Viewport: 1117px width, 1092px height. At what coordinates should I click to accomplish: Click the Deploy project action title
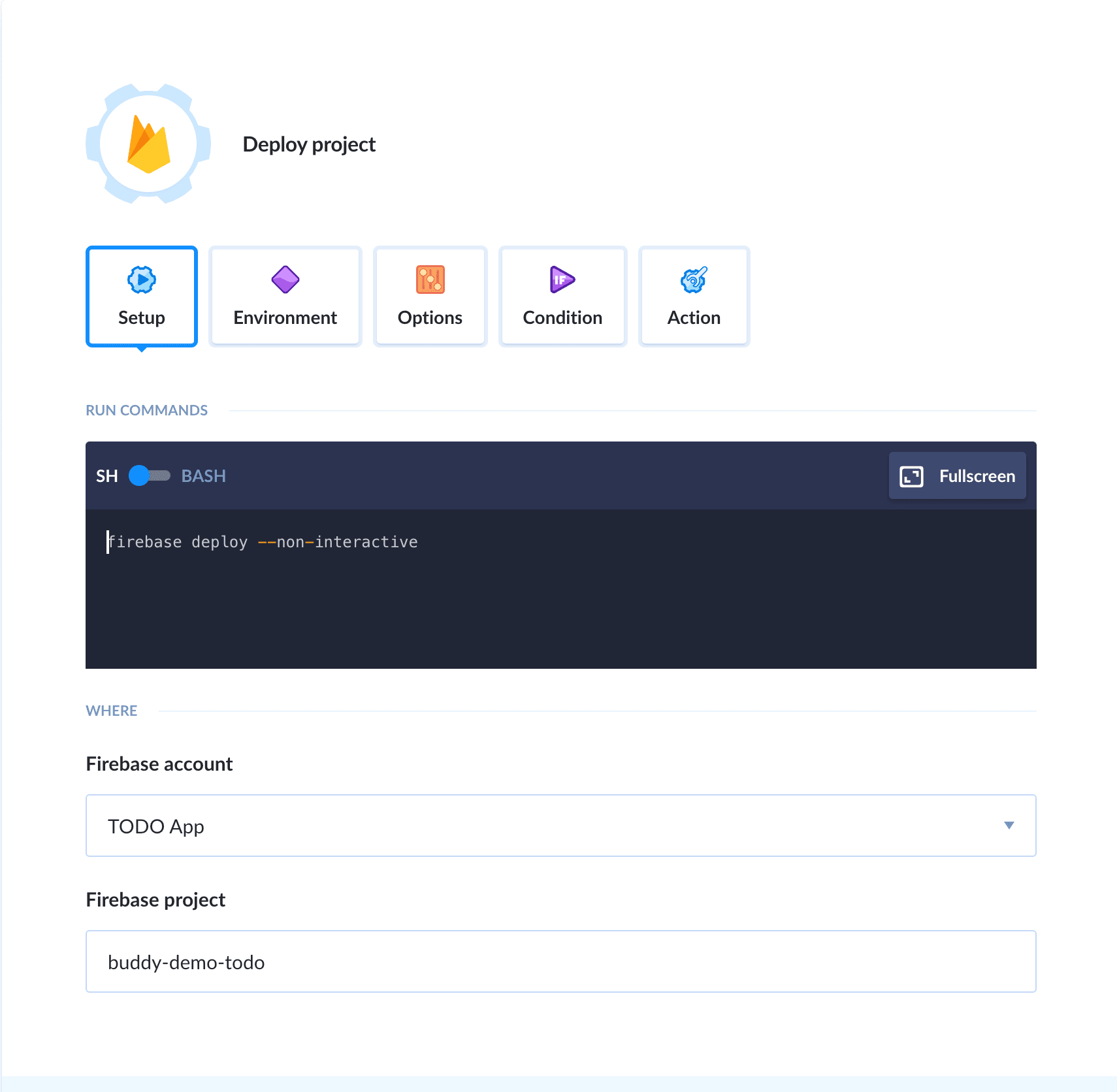(309, 144)
